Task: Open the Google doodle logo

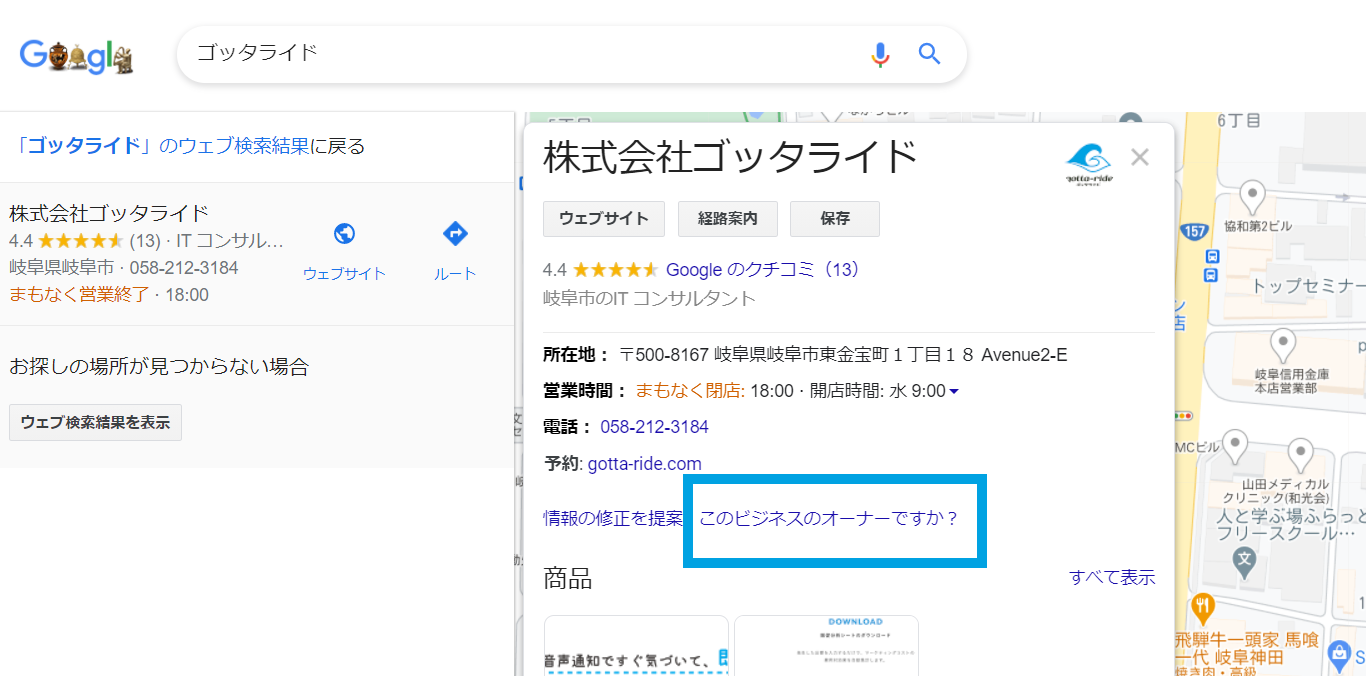Action: (x=77, y=56)
